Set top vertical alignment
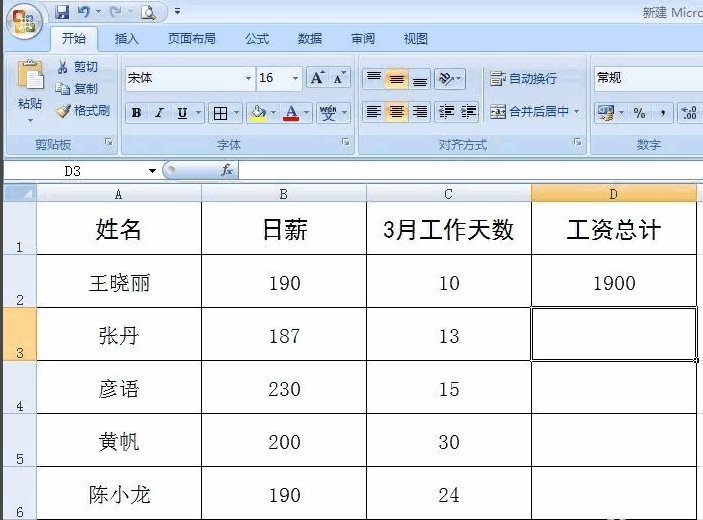The width and height of the screenshot is (703, 520). pyautogui.click(x=373, y=78)
